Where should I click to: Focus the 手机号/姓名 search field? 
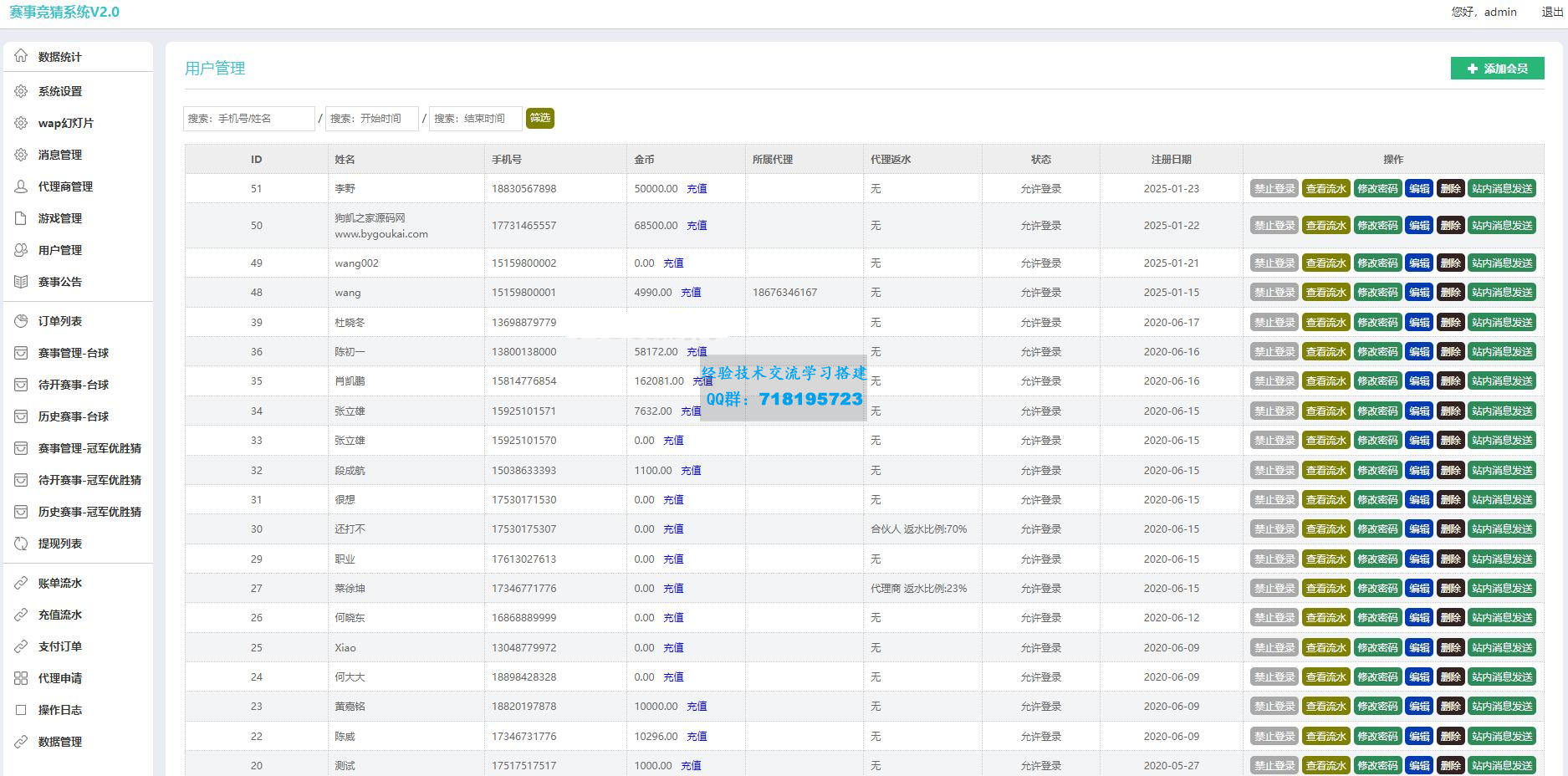coord(248,119)
